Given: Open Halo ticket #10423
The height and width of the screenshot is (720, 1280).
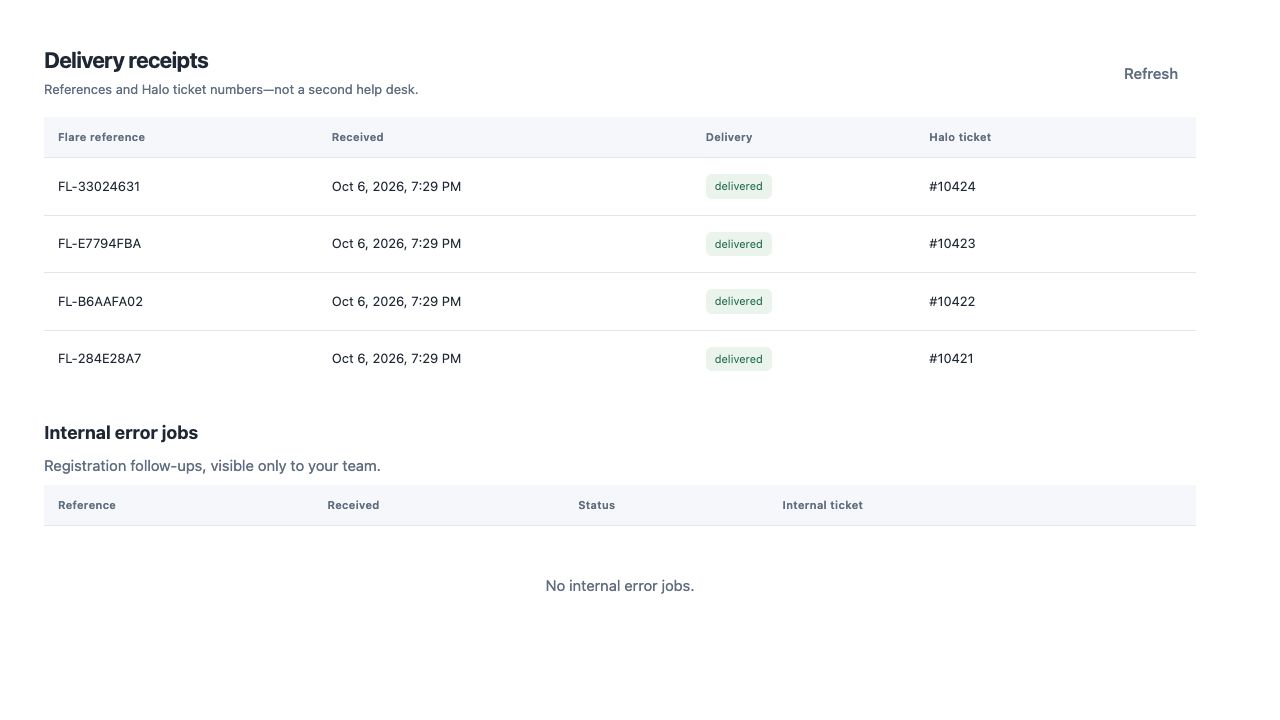Looking at the screenshot, I should click(952, 244).
